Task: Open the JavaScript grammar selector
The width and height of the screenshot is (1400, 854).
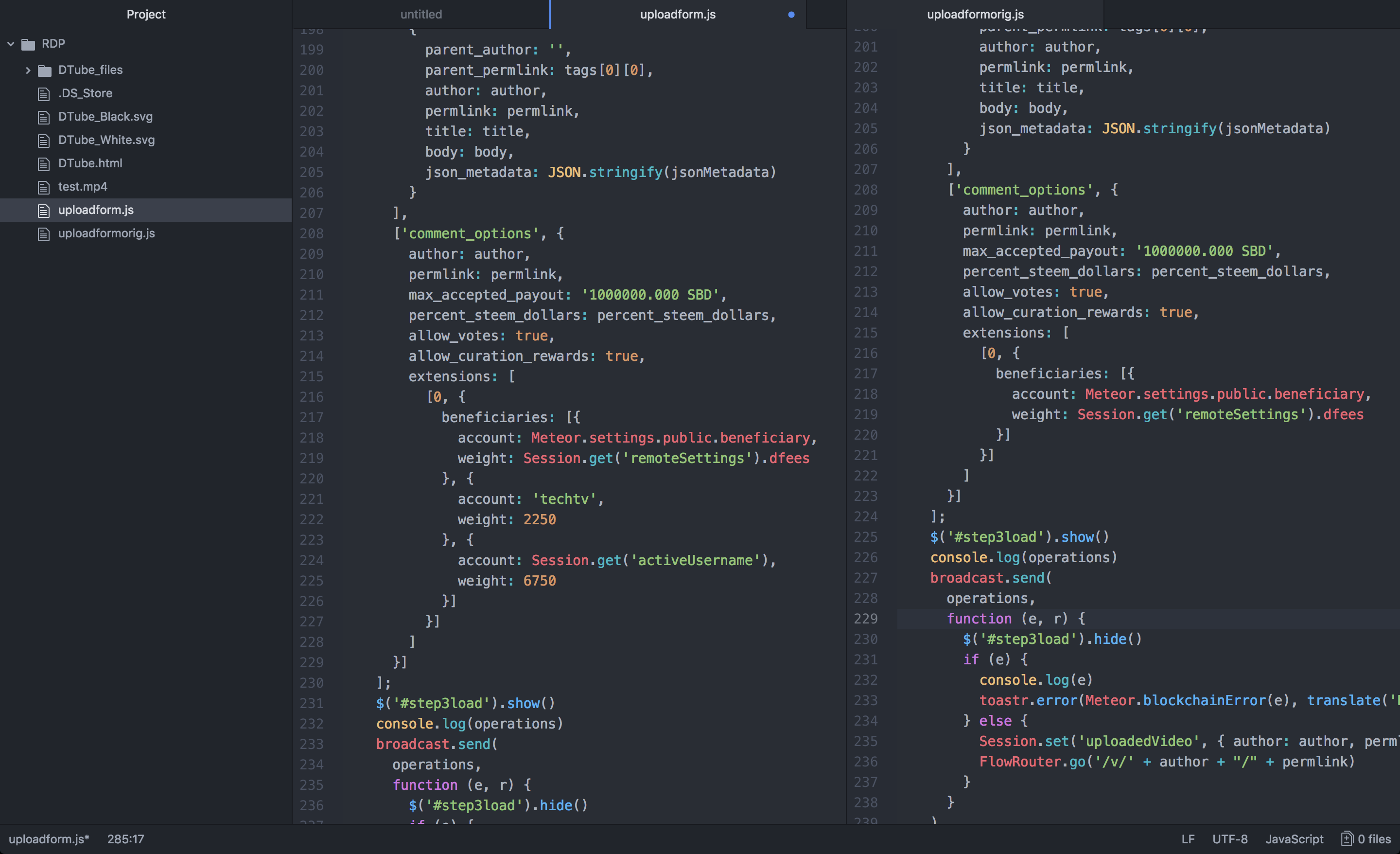Action: (1295, 839)
